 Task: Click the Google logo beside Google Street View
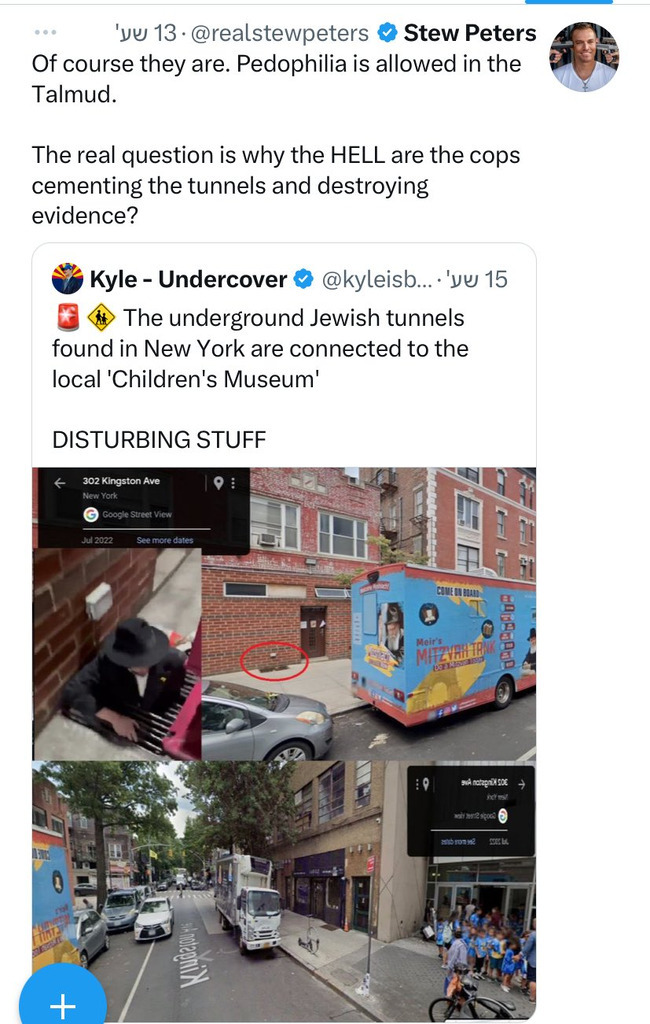click(91, 515)
